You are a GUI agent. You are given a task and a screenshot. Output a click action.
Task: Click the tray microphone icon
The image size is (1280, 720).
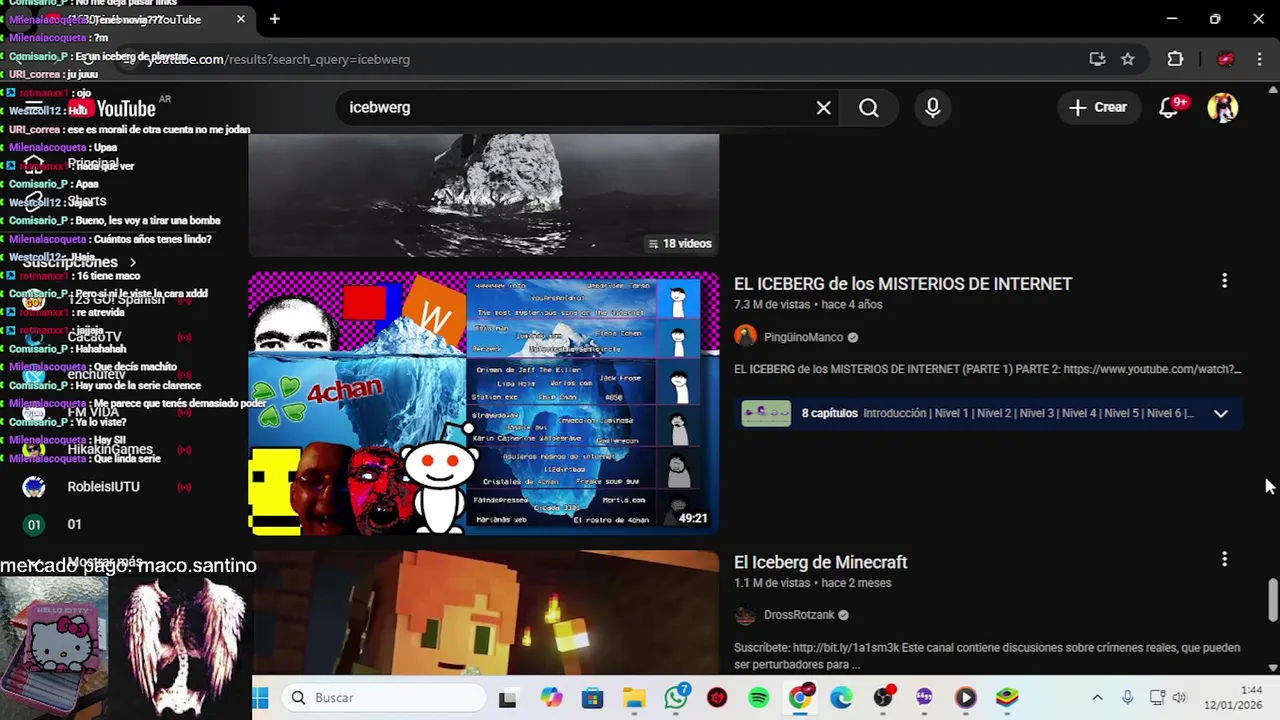point(1127,698)
